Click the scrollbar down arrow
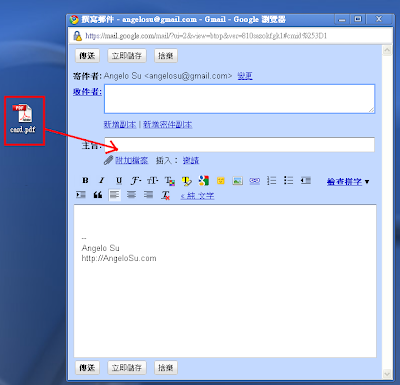 click(x=387, y=374)
